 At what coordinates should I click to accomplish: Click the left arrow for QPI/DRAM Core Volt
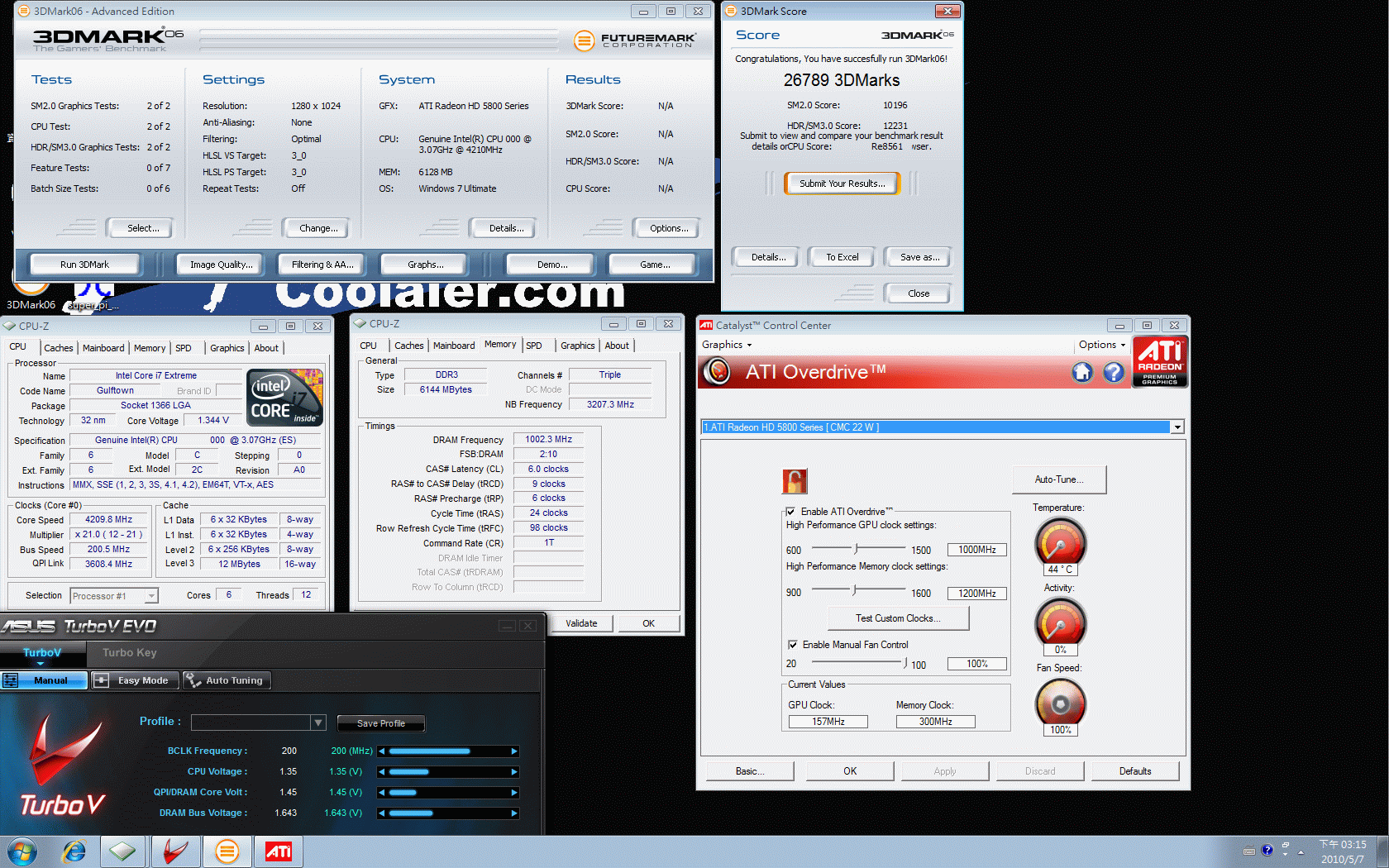coord(382,793)
